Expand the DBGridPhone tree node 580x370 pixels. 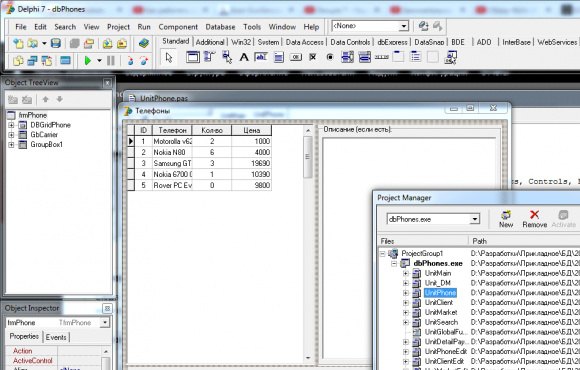pyautogui.click(x=11, y=125)
